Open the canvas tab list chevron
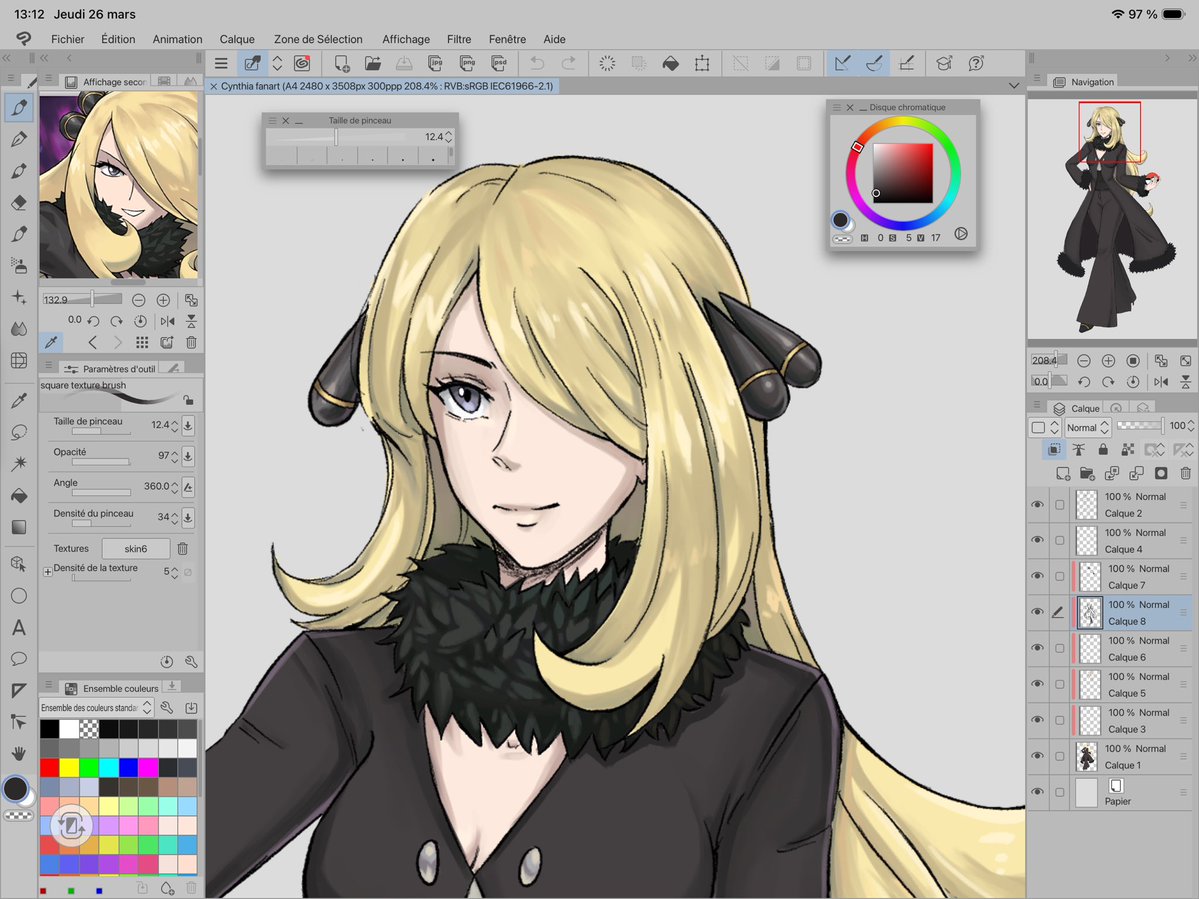This screenshot has height=899, width=1199. [x=1014, y=86]
